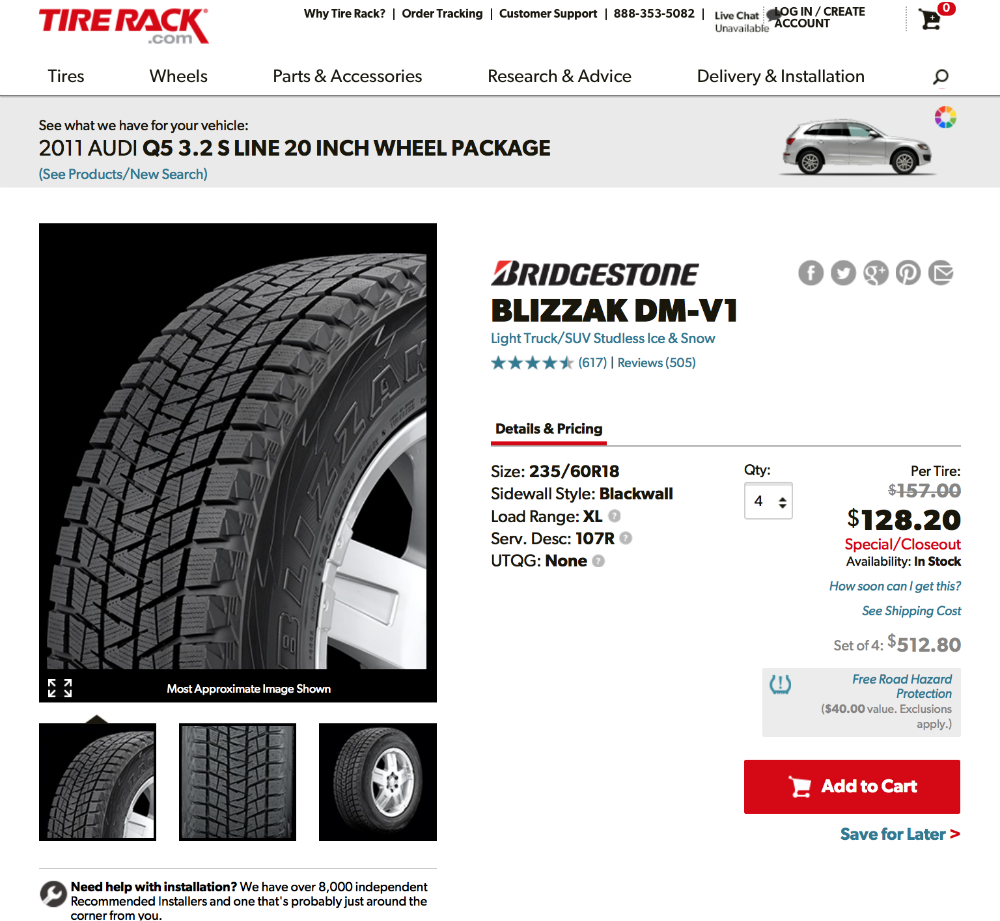
Task: Pin product on Pinterest icon
Action: coord(908,273)
